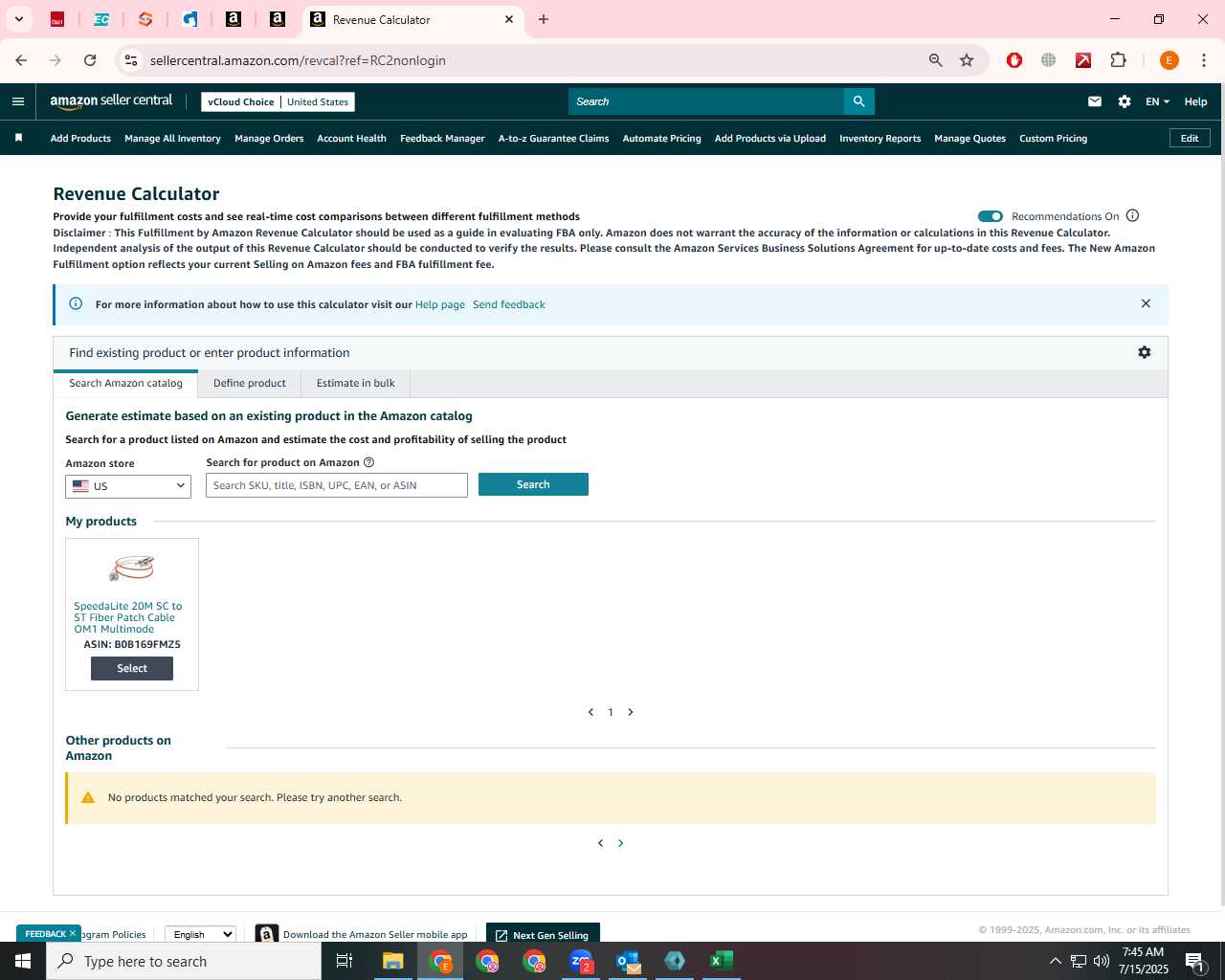Screen dimensions: 1225x980
Task: Expand the Amazon store US dropdown
Action: pyautogui.click(x=128, y=486)
